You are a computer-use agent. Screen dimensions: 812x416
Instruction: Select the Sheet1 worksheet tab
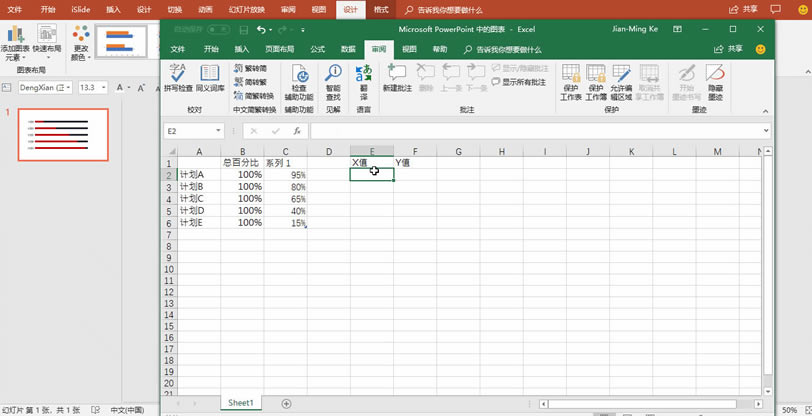click(x=241, y=403)
